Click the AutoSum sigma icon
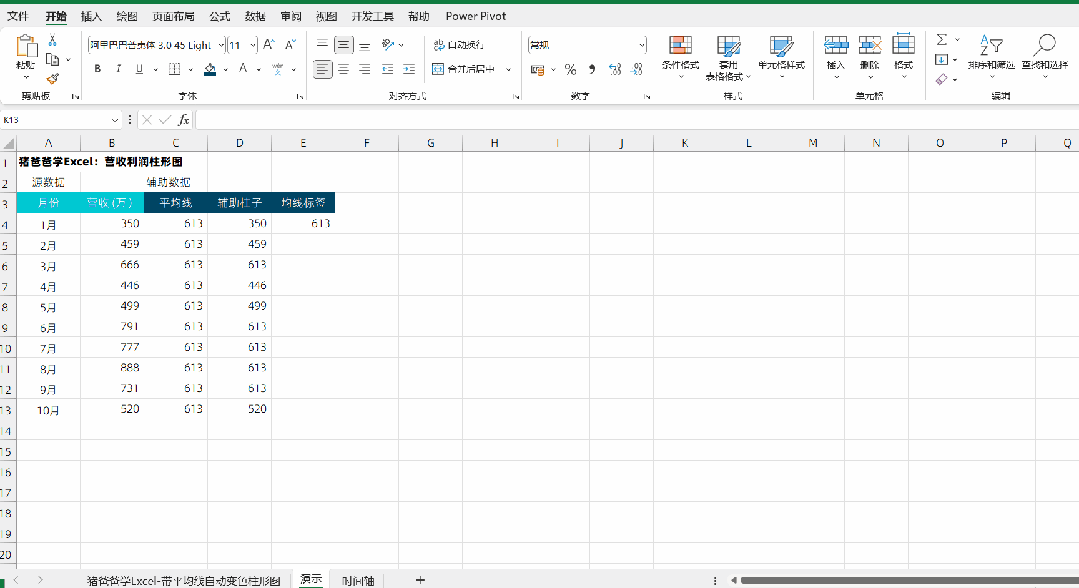The height and width of the screenshot is (588, 1079). (942, 40)
